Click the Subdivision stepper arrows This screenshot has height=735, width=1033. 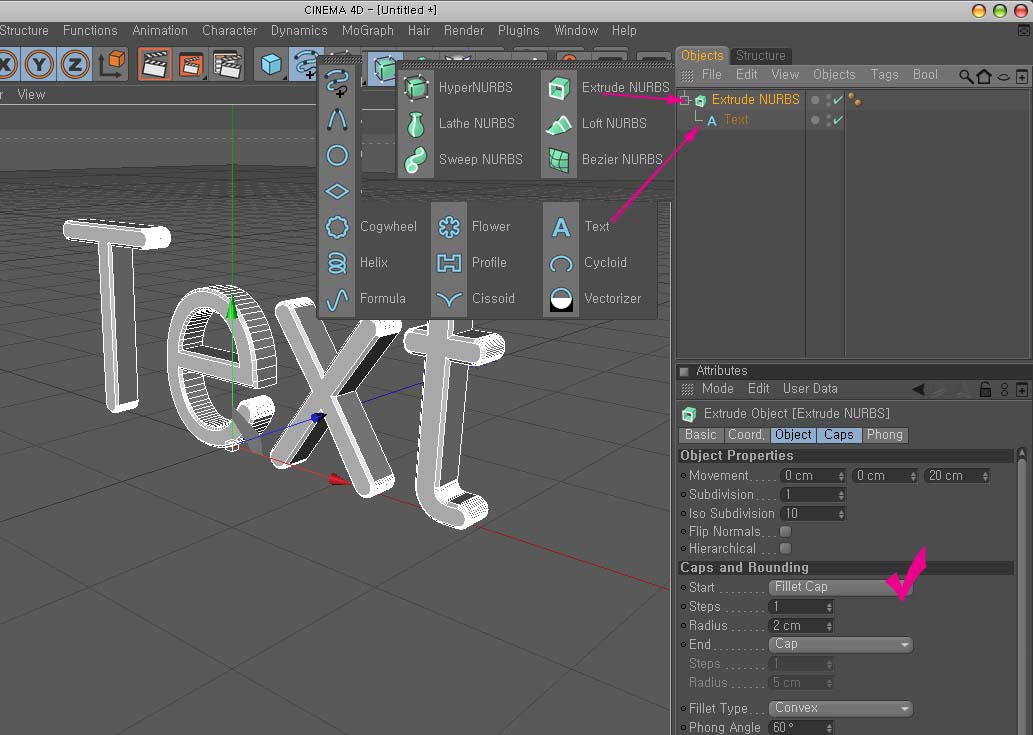pyautogui.click(x=841, y=495)
